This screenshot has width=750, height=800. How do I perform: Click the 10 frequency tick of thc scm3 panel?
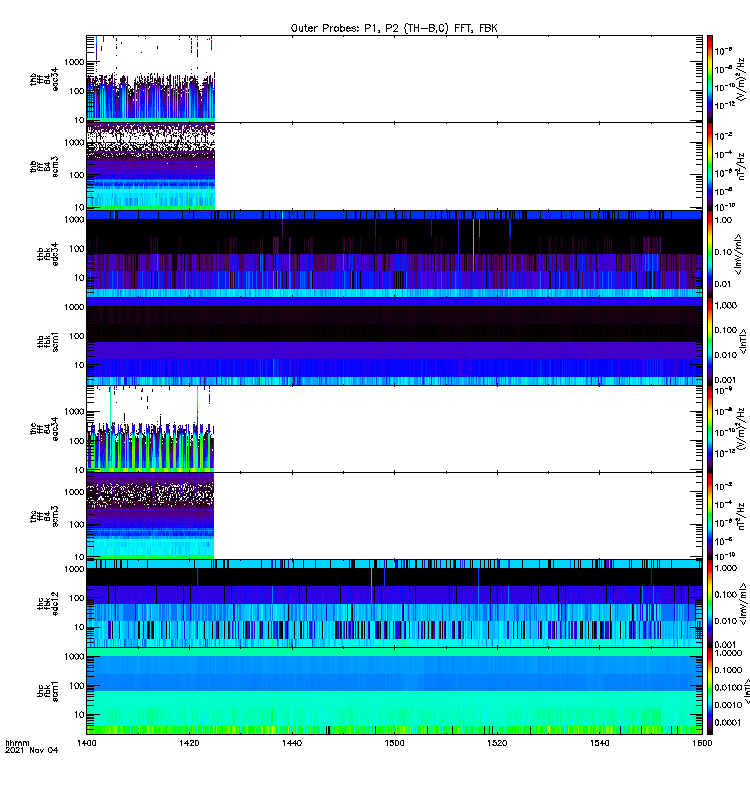coord(79,557)
